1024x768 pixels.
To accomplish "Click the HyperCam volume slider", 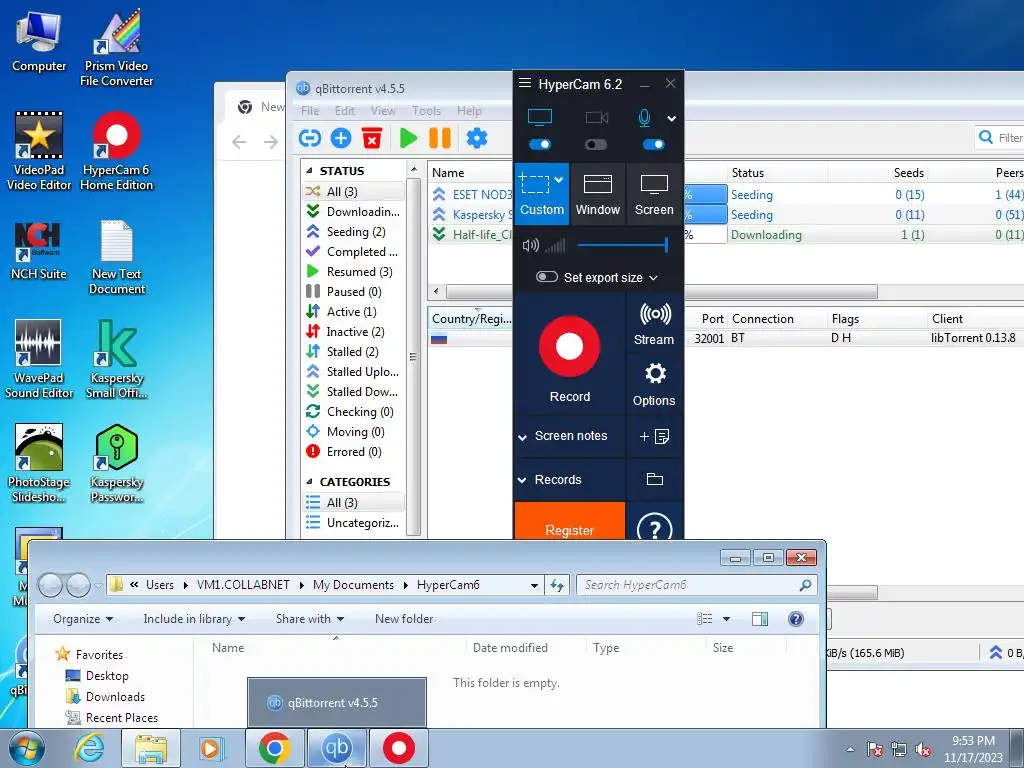I will coord(622,245).
